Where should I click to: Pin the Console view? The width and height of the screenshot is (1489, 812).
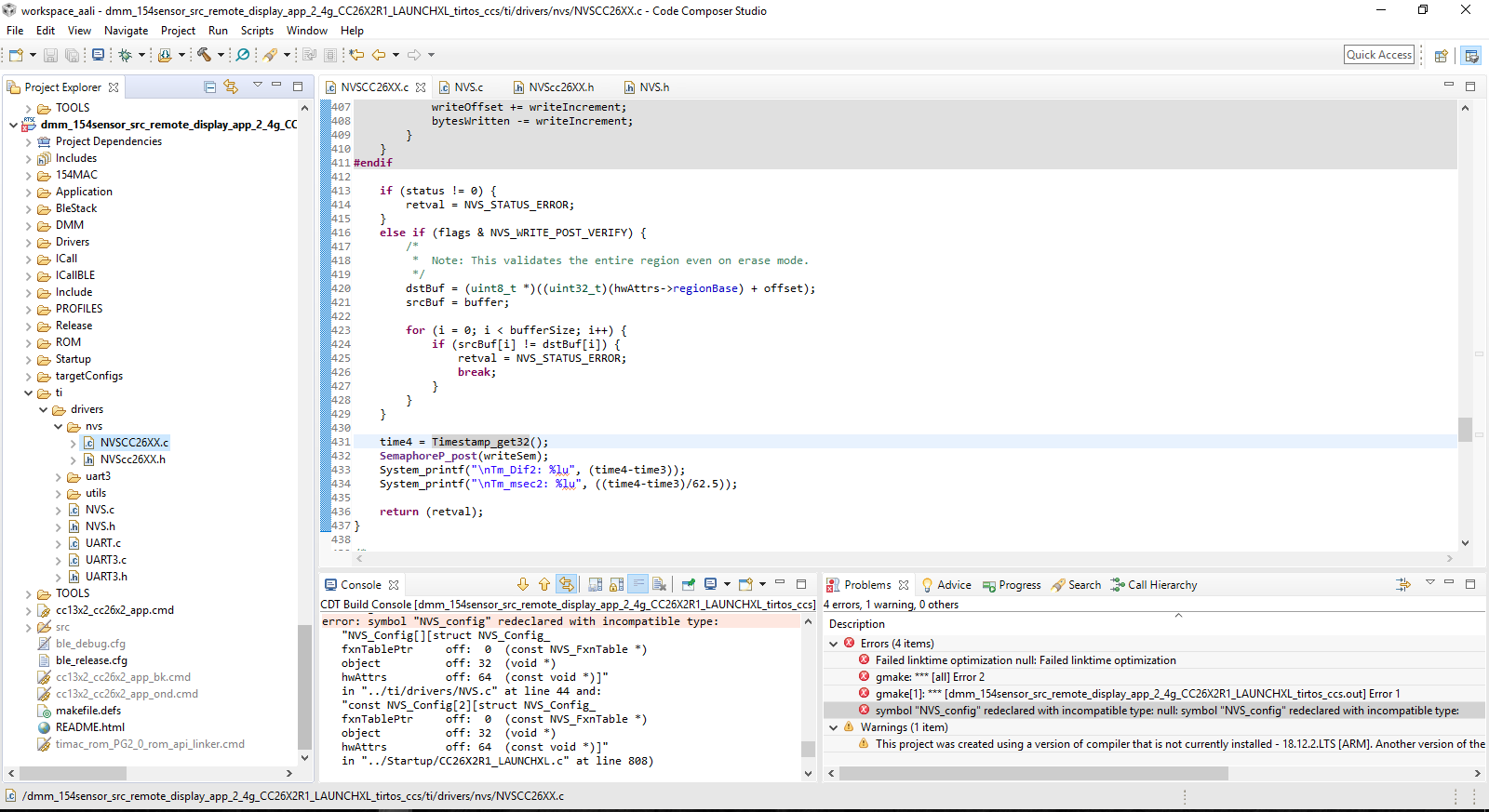[689, 584]
